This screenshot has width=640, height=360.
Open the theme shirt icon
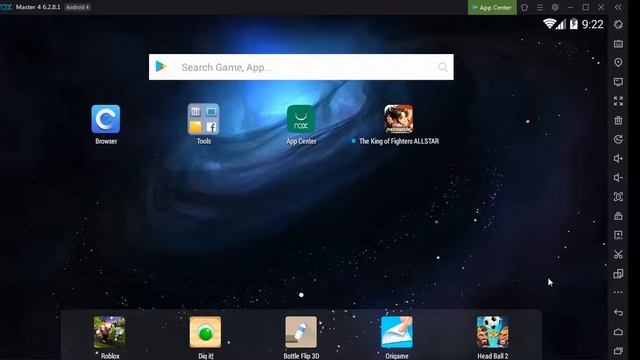[524, 7]
